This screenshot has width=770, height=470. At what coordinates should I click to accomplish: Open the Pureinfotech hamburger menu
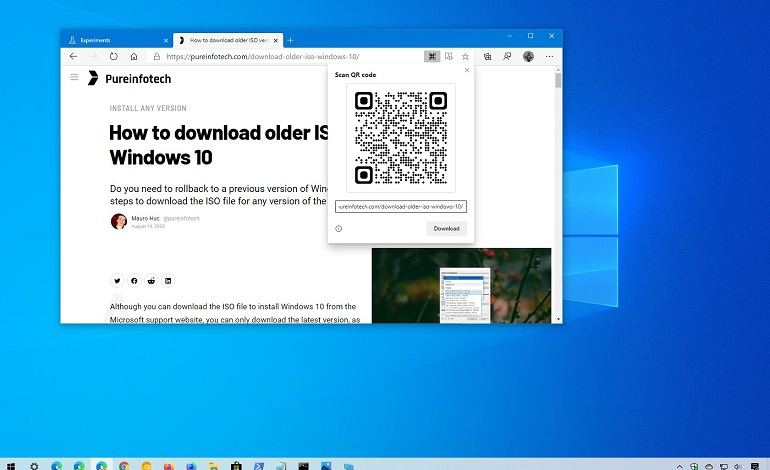coord(74,77)
